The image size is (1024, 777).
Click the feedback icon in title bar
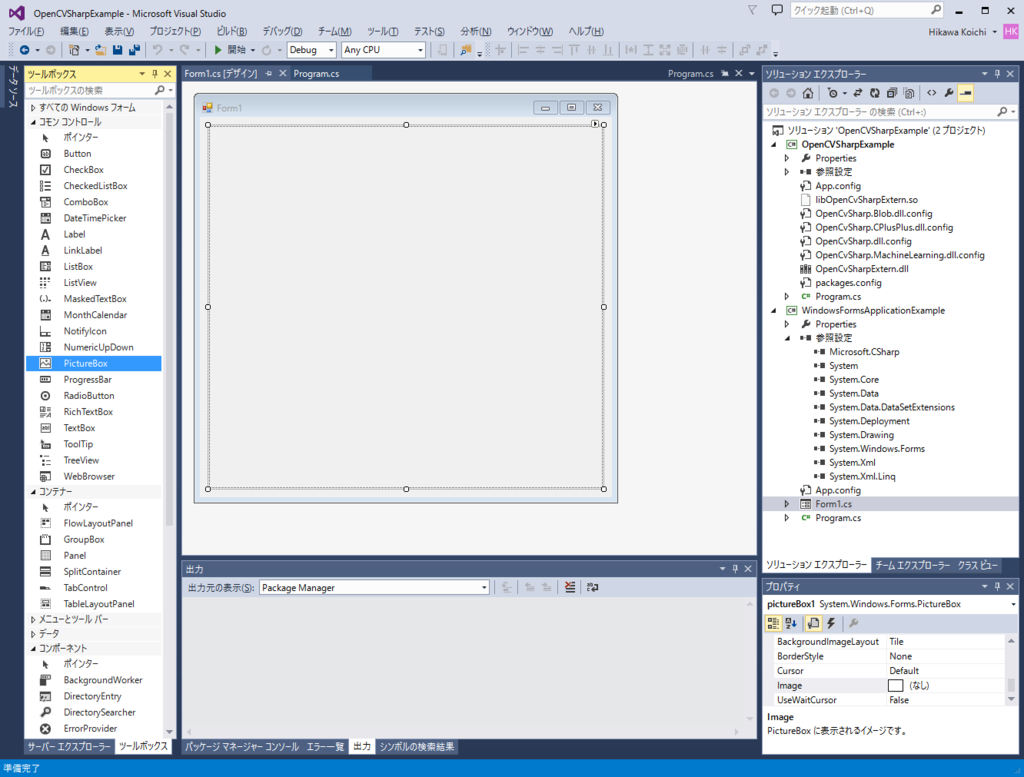776,10
